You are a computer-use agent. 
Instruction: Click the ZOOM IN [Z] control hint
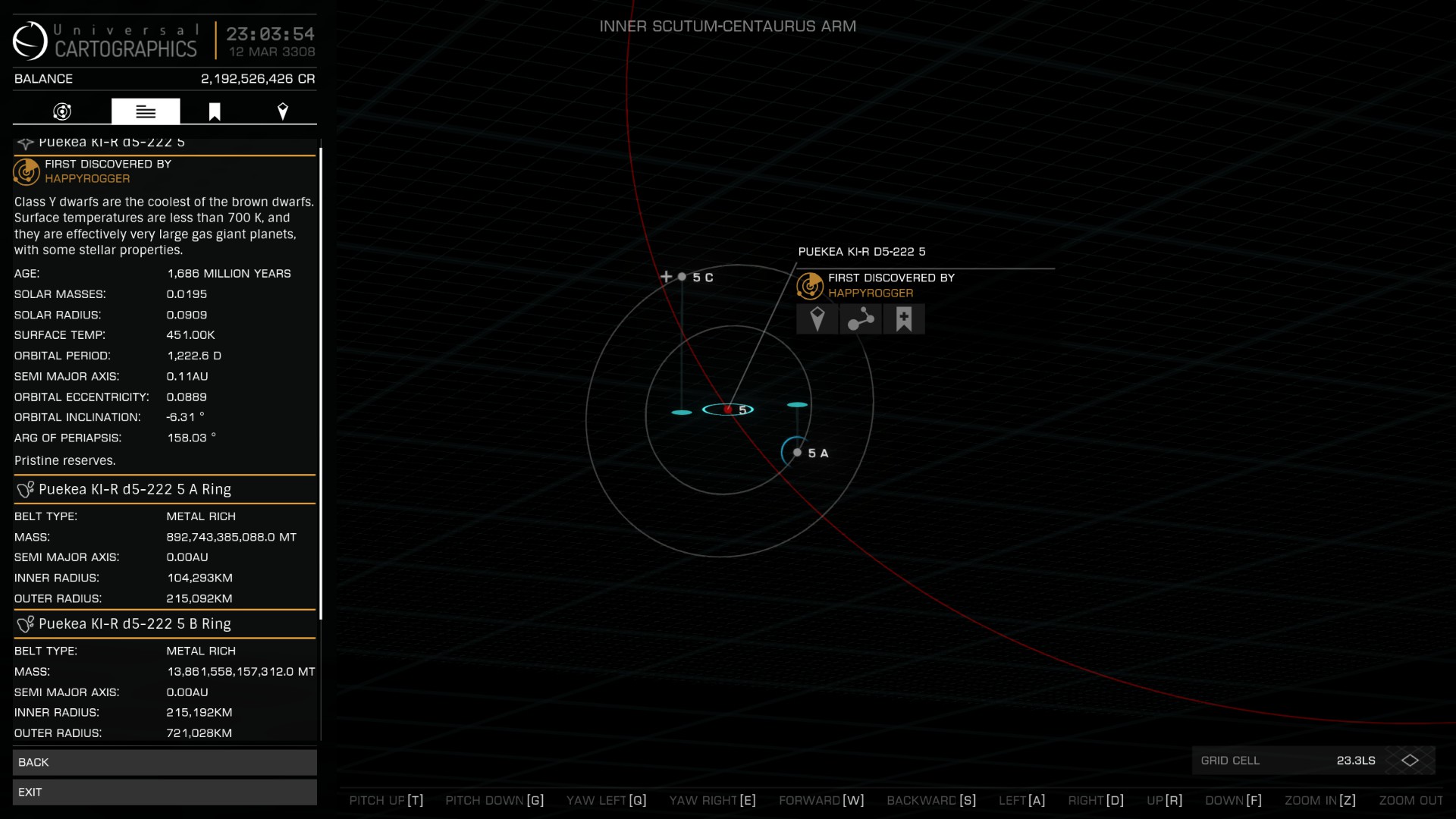1320,800
